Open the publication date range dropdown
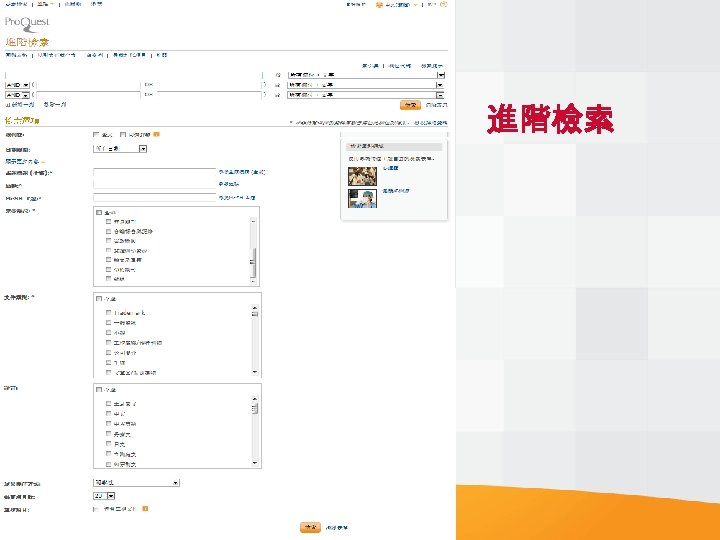The width and height of the screenshot is (720, 540). [120, 149]
